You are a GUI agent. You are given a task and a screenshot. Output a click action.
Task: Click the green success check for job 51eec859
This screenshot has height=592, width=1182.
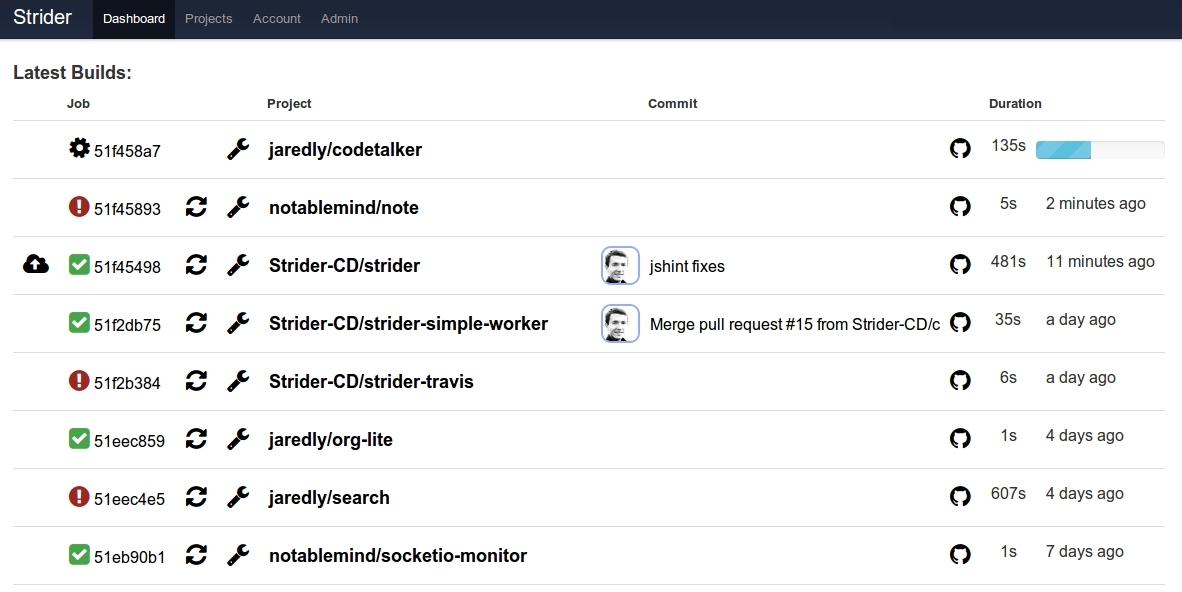pos(79,439)
